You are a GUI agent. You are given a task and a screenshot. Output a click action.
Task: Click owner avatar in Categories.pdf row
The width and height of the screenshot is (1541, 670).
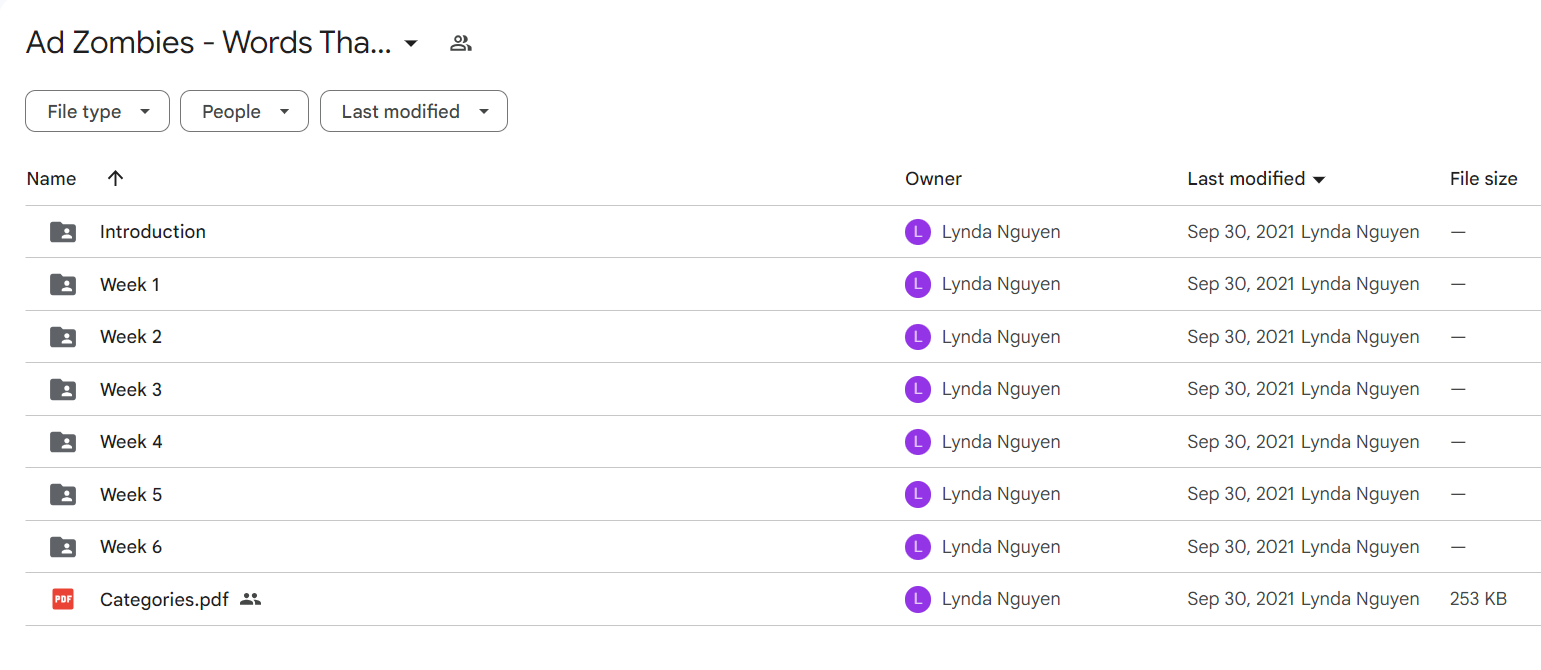(x=918, y=600)
